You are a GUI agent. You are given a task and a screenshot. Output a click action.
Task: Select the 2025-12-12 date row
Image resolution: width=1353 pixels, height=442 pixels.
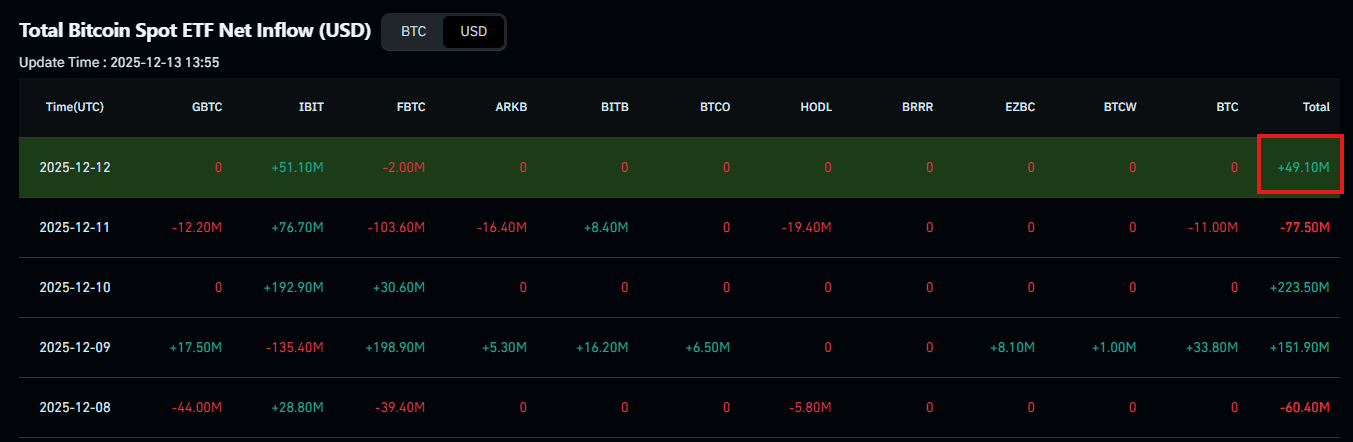pyautogui.click(x=75, y=167)
